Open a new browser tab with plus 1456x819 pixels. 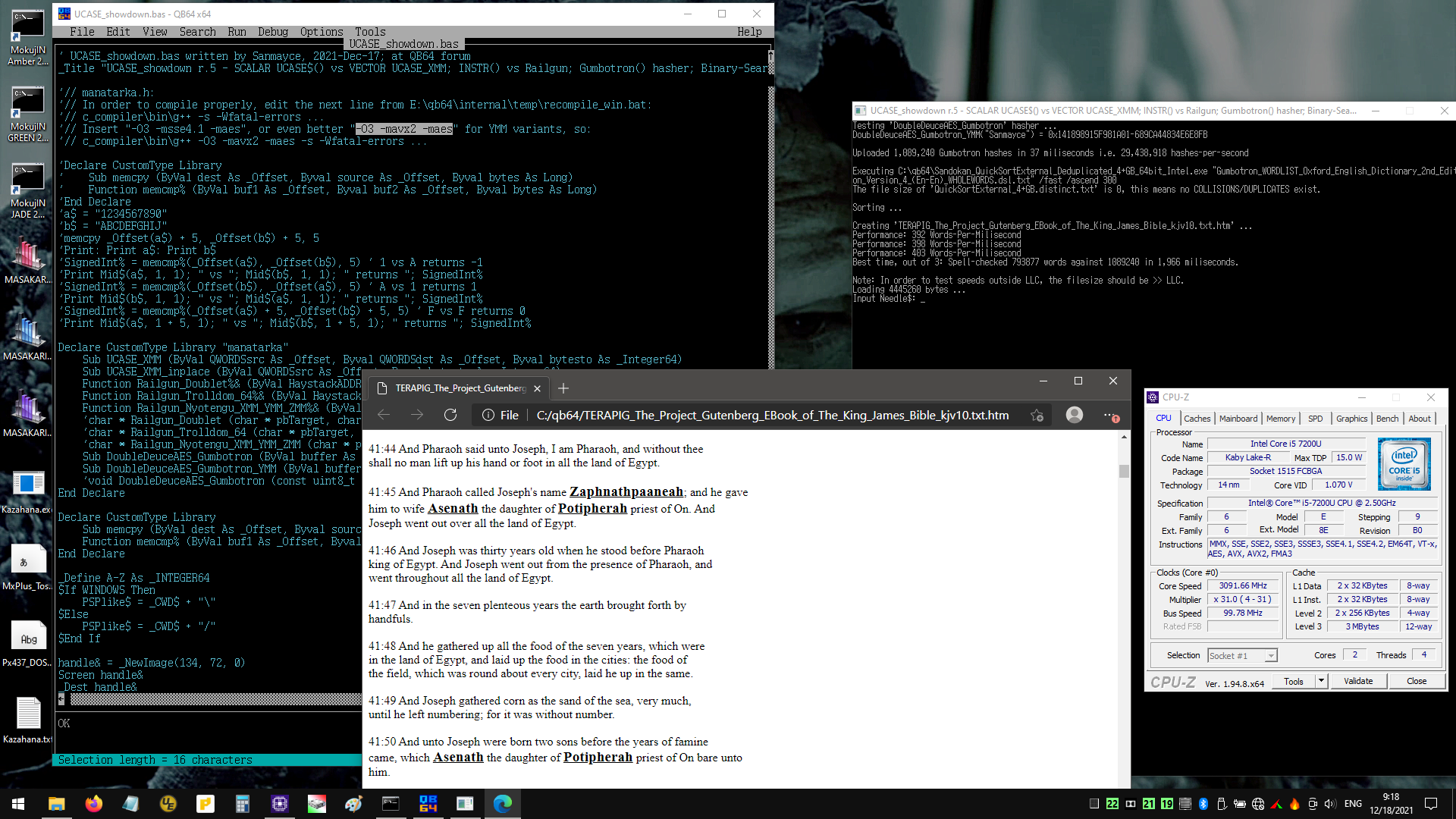click(563, 388)
